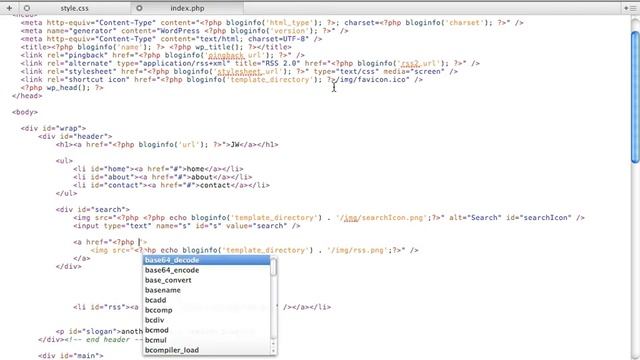Close the index.php tab using its circle icon
Screen dimensions: 640x360
[139, 8]
